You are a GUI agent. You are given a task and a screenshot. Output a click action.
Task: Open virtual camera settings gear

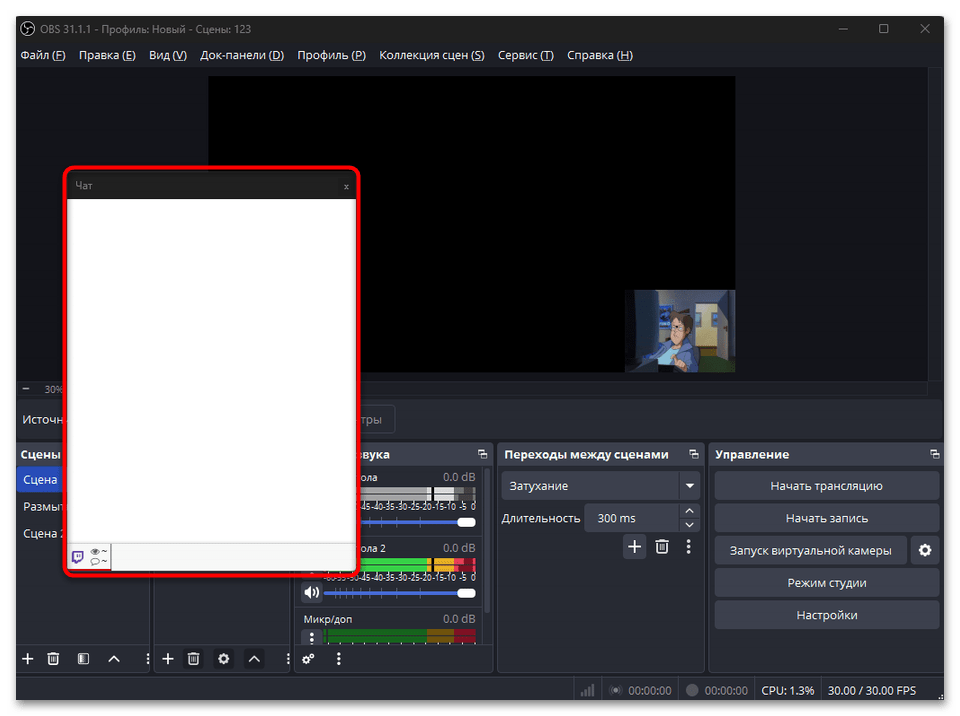(924, 551)
